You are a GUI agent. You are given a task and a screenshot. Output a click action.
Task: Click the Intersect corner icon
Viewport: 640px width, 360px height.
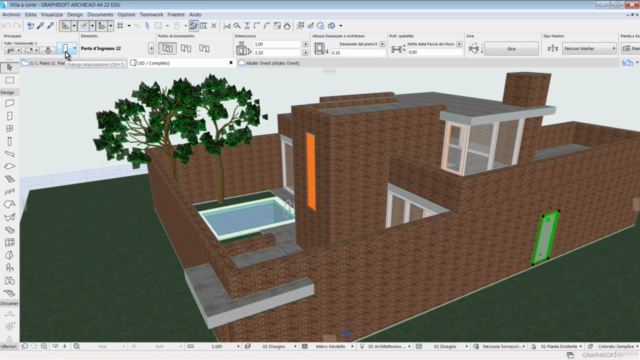coord(257,26)
